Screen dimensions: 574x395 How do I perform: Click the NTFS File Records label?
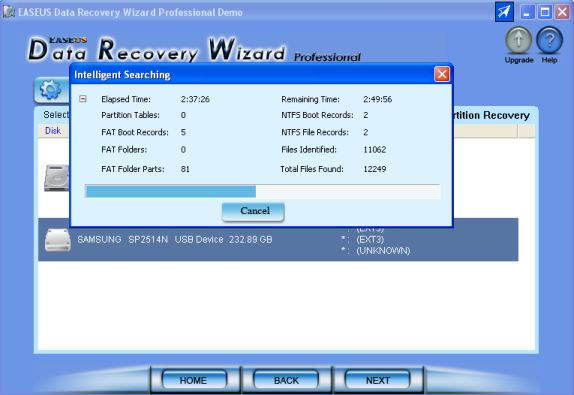click(x=314, y=133)
